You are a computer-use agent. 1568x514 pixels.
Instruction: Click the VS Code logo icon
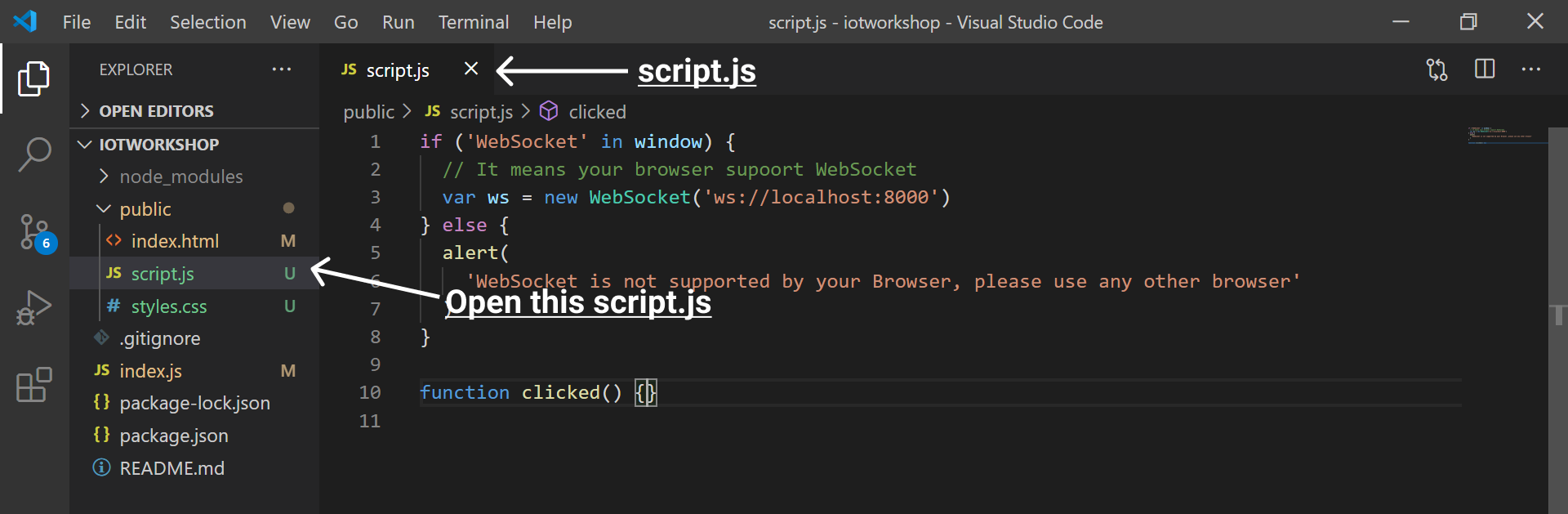click(25, 21)
